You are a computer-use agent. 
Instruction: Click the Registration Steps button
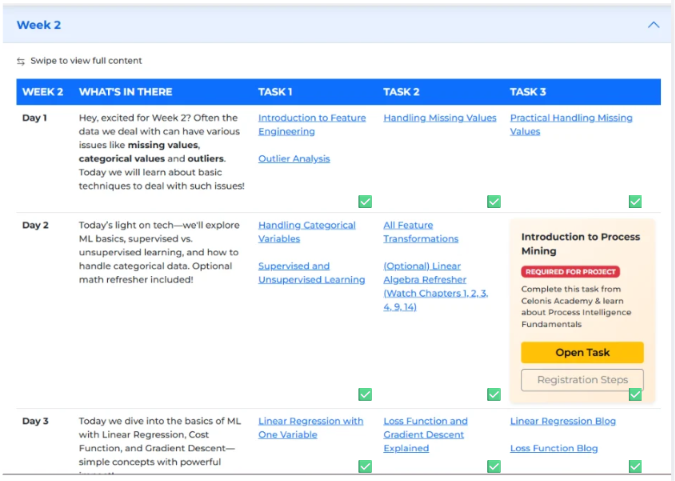click(582, 380)
